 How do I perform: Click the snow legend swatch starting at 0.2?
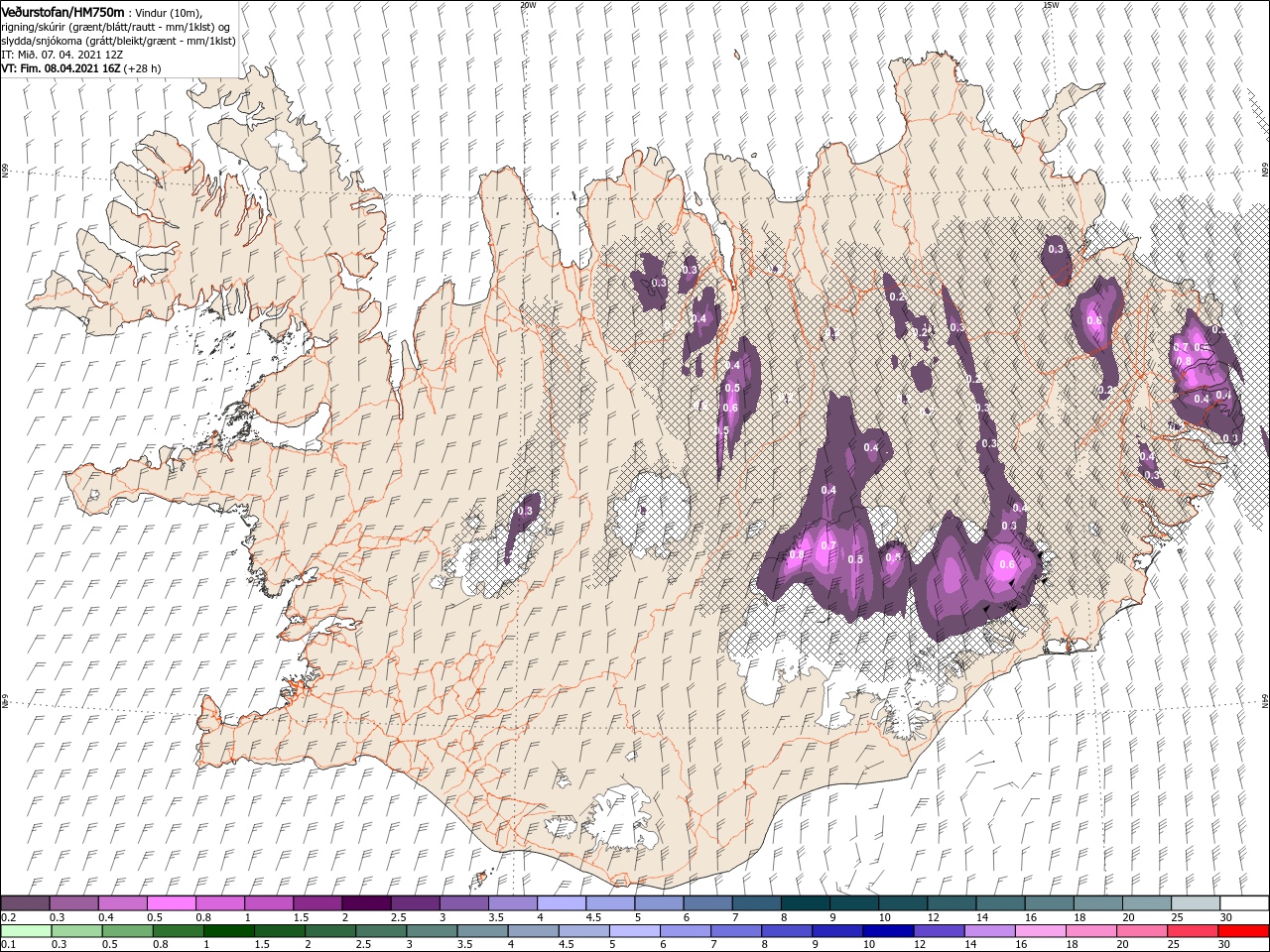pos(26,903)
